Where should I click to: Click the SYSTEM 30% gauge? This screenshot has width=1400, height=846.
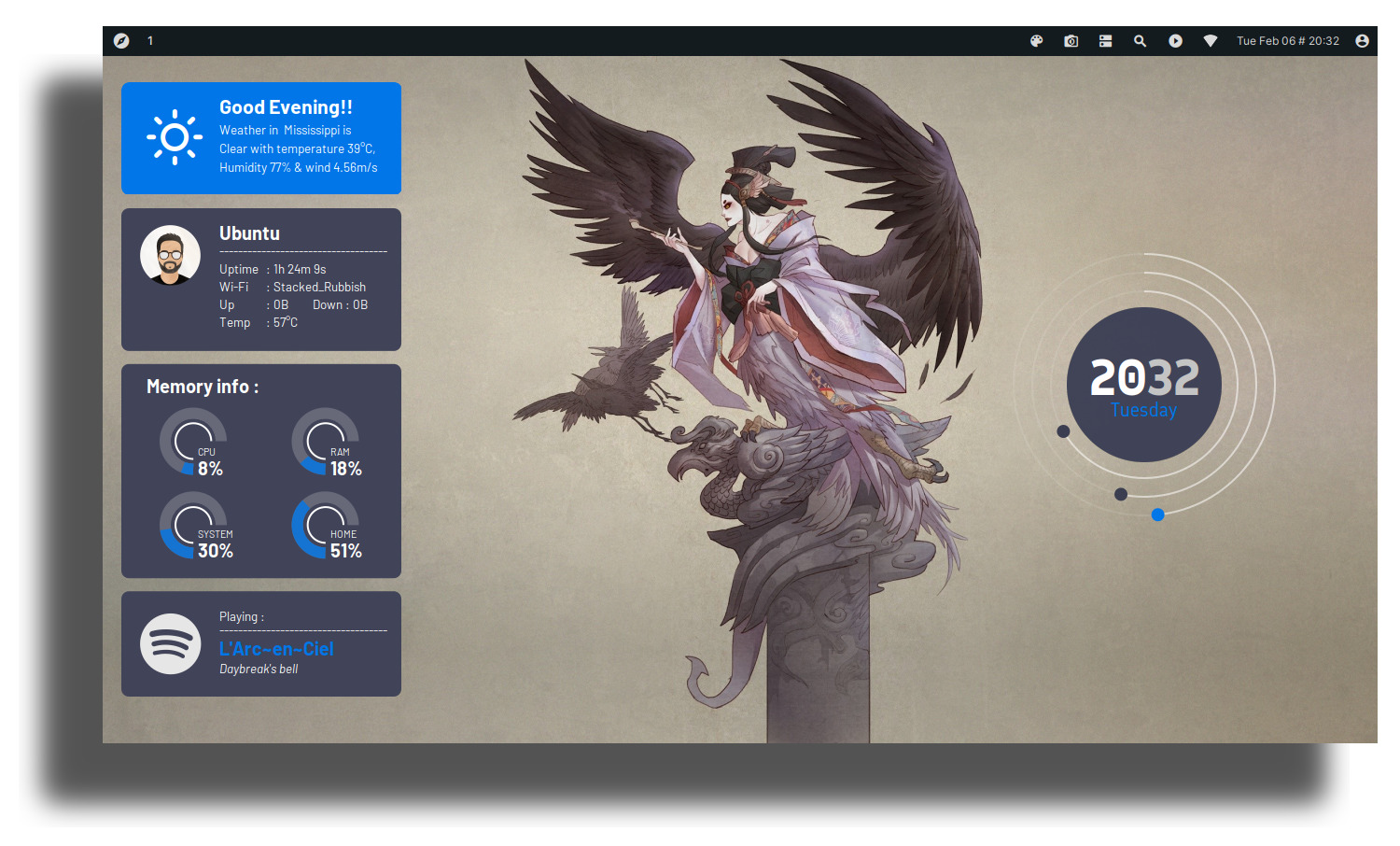click(x=194, y=526)
